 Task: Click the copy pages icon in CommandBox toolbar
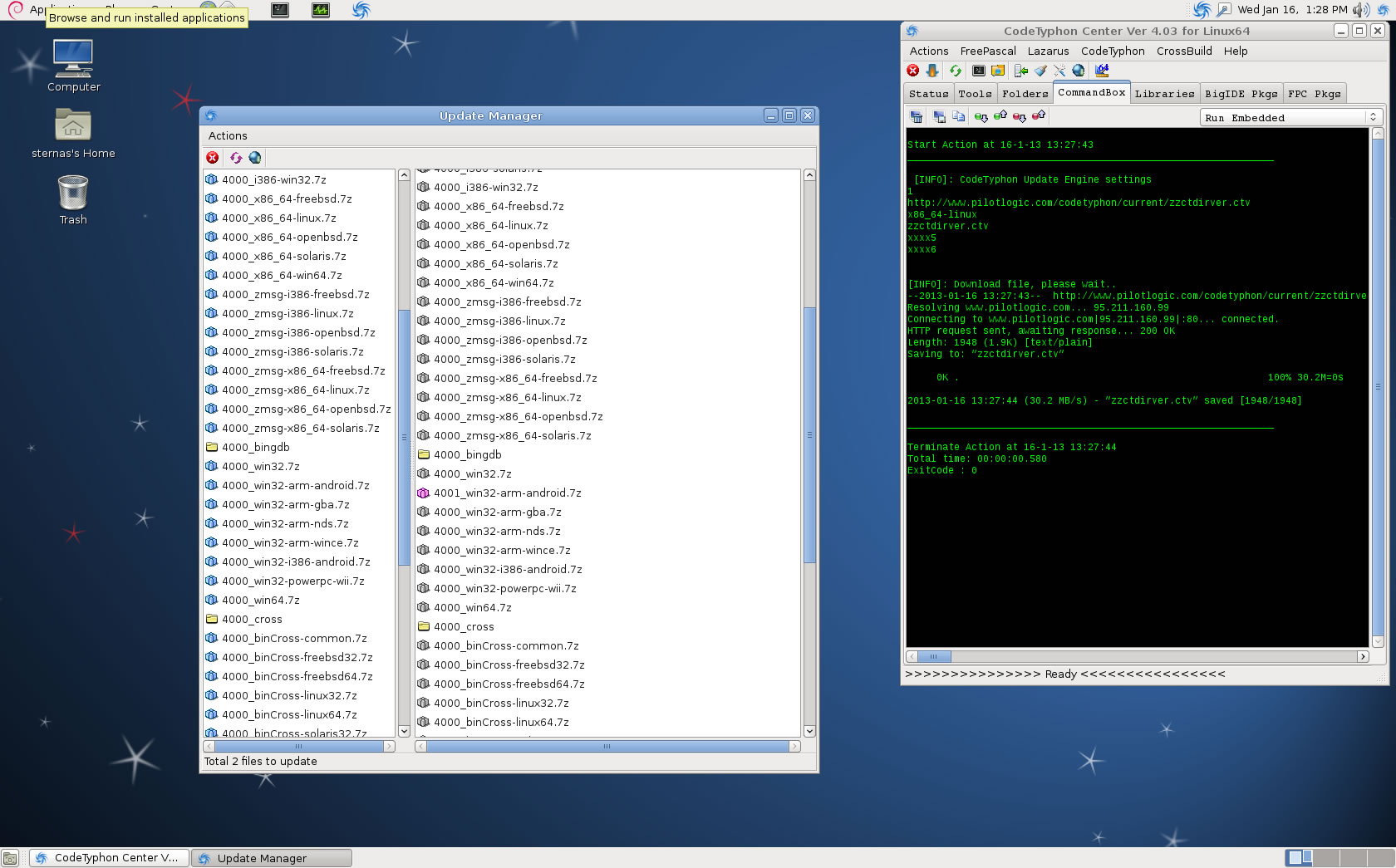coord(958,117)
